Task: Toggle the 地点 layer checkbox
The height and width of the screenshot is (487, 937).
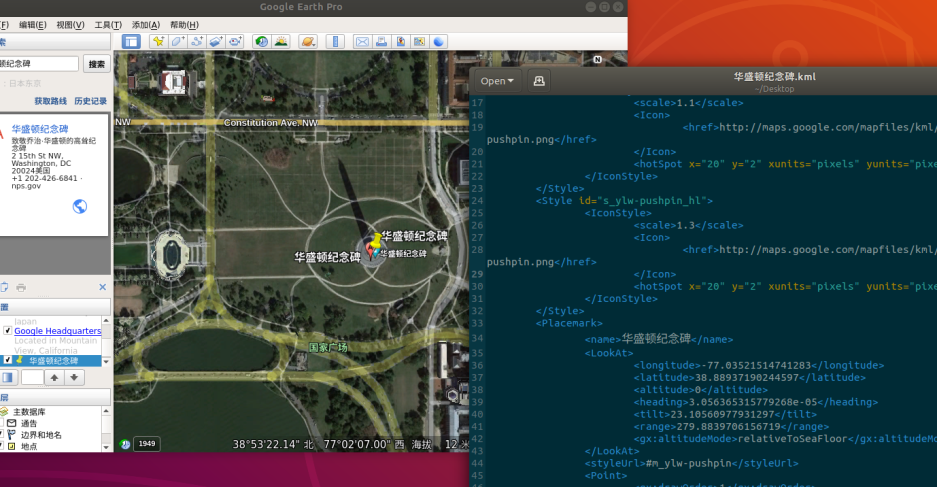Action: coord(1,446)
